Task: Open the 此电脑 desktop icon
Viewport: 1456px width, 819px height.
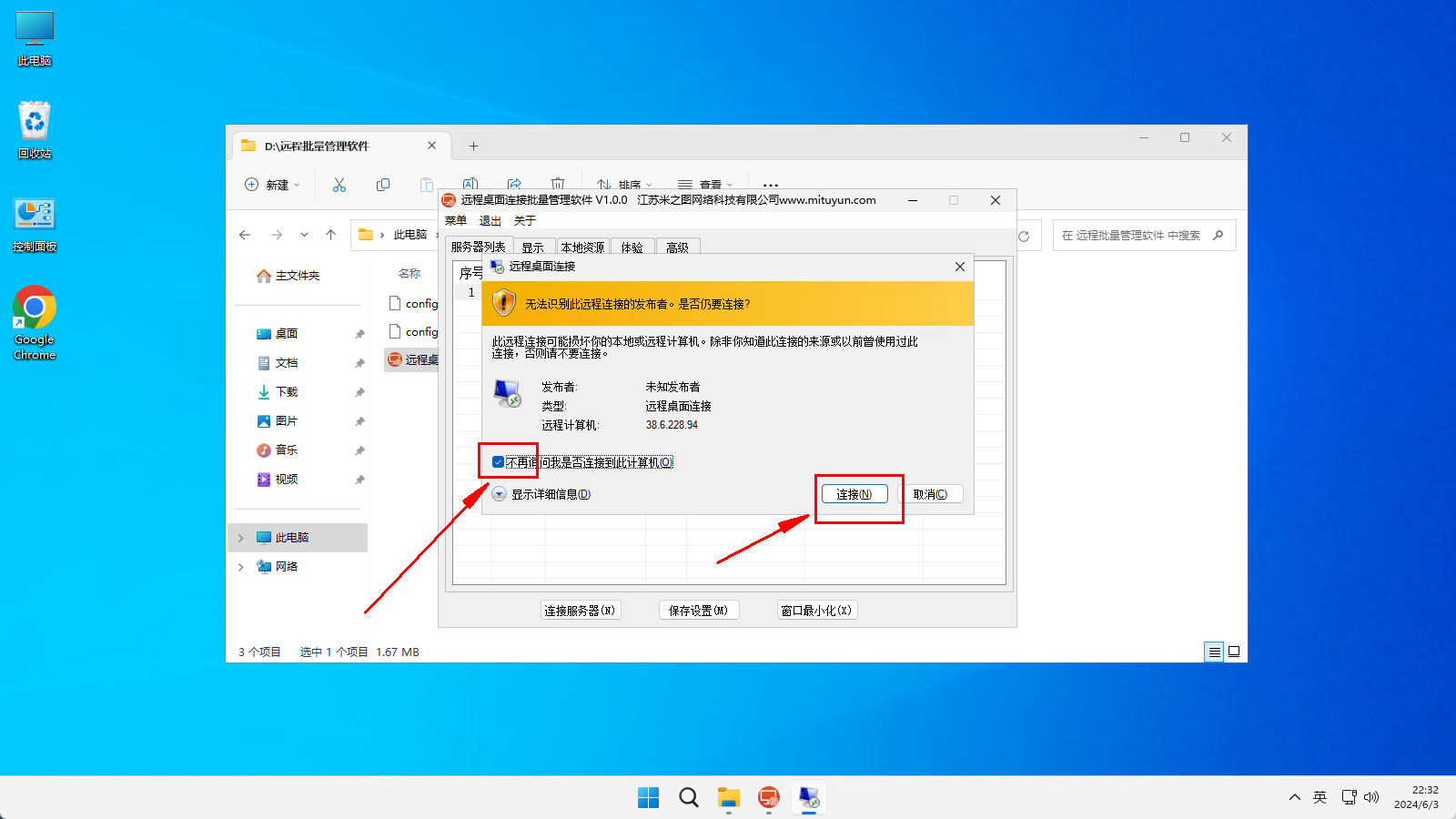Action: [x=35, y=39]
